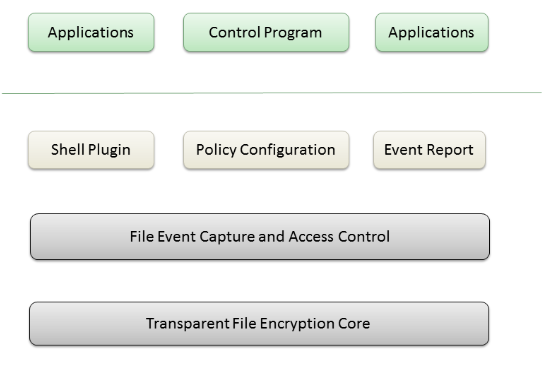The height and width of the screenshot is (368, 552).
Task: Click Transparent File Encryption Core bar
Action: [x=259, y=324]
